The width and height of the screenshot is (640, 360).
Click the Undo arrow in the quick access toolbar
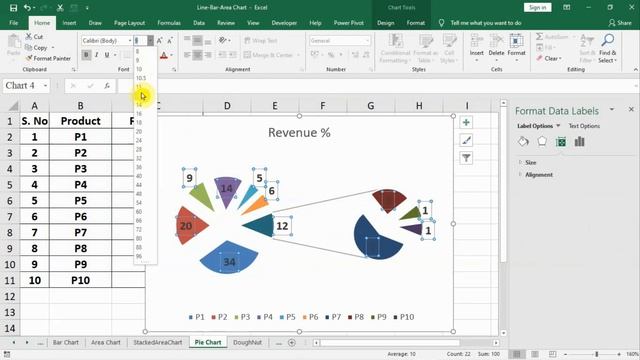click(27, 7)
